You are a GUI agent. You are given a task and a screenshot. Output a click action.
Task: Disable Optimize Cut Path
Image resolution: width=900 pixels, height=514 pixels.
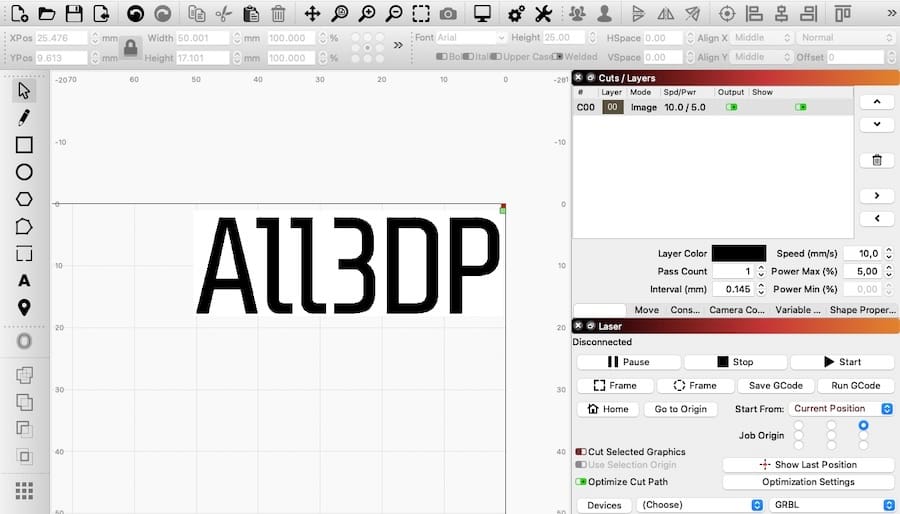click(x=581, y=482)
